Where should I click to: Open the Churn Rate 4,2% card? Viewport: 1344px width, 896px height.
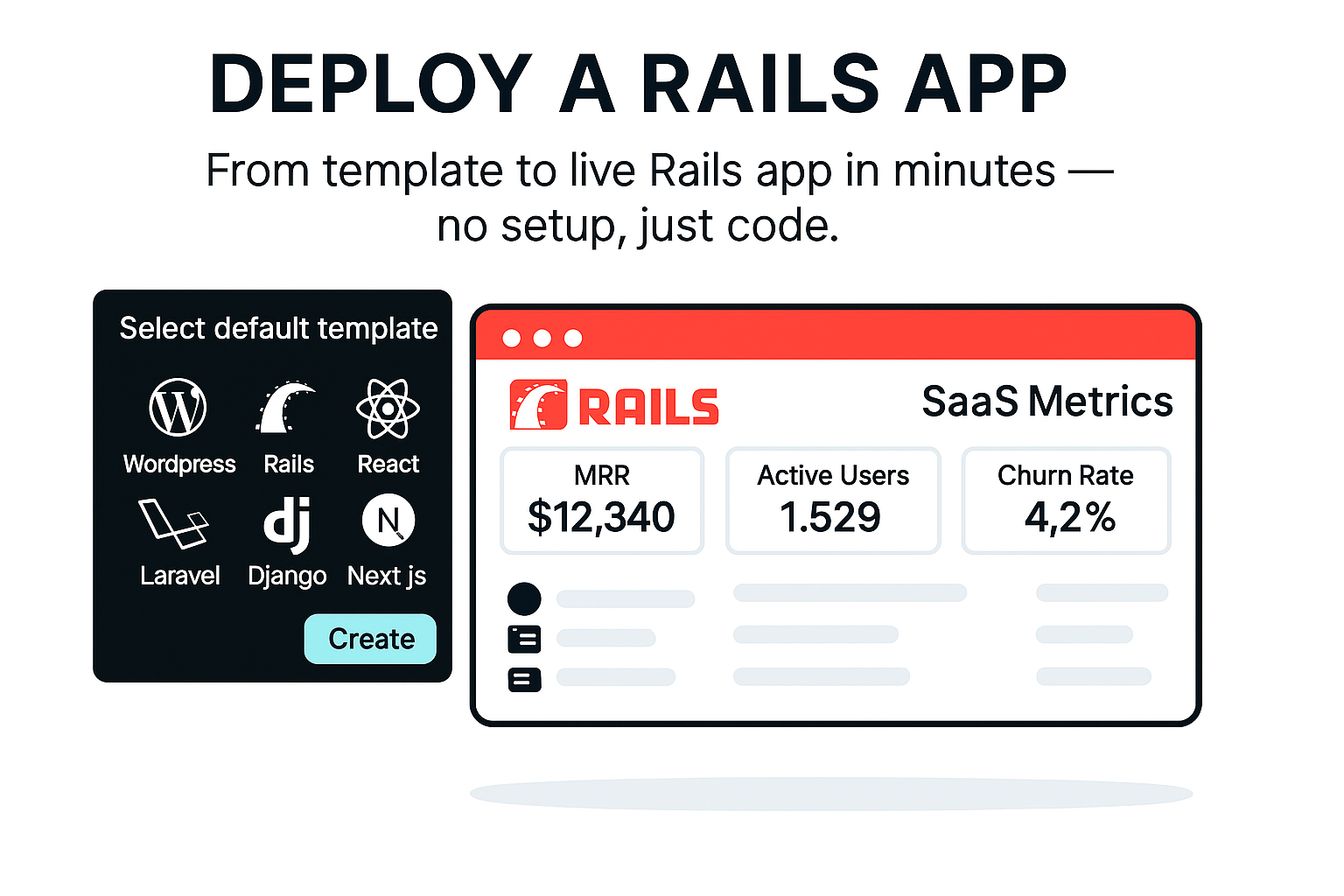1066,500
